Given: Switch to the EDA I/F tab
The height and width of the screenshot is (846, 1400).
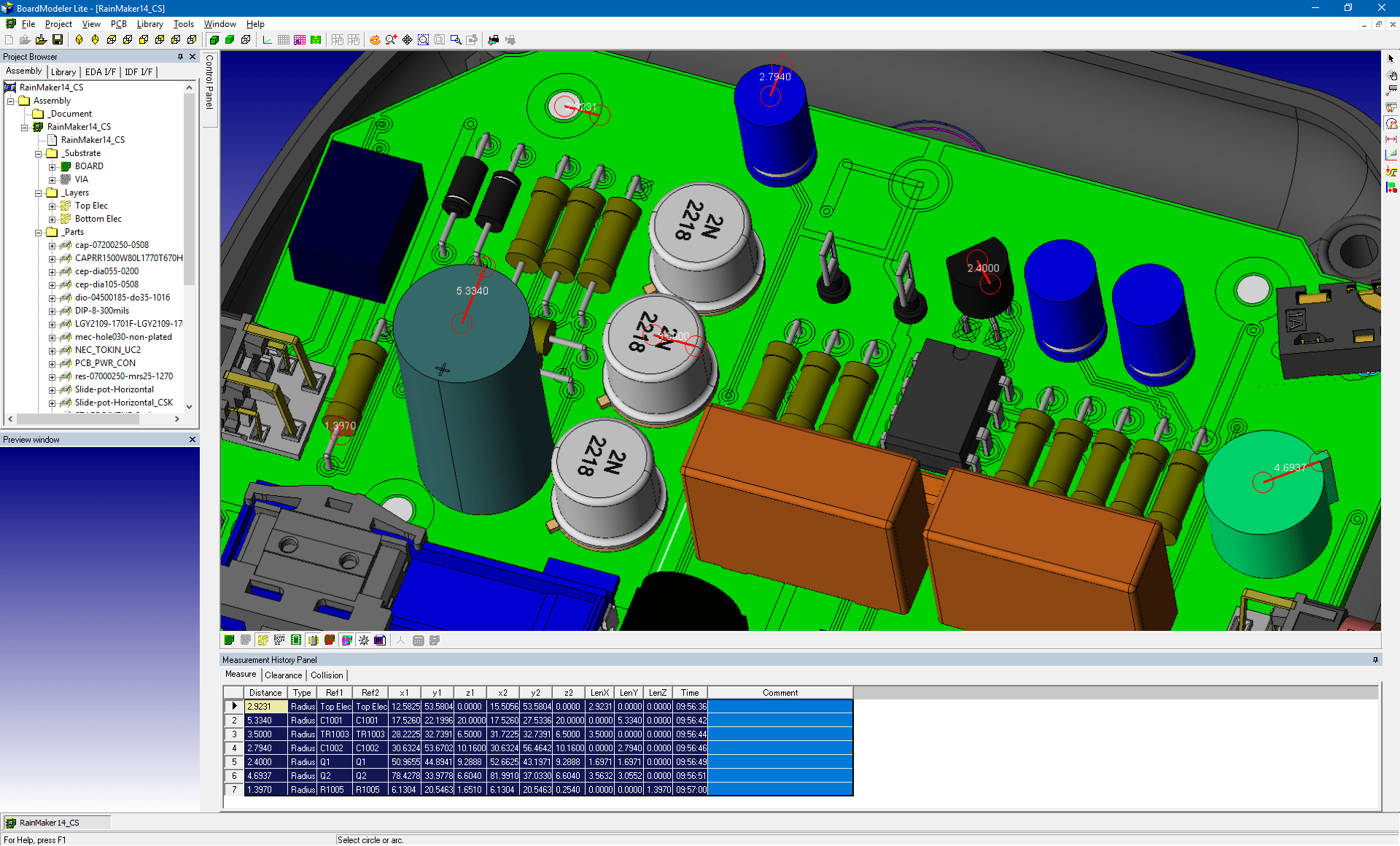Looking at the screenshot, I should point(101,71).
